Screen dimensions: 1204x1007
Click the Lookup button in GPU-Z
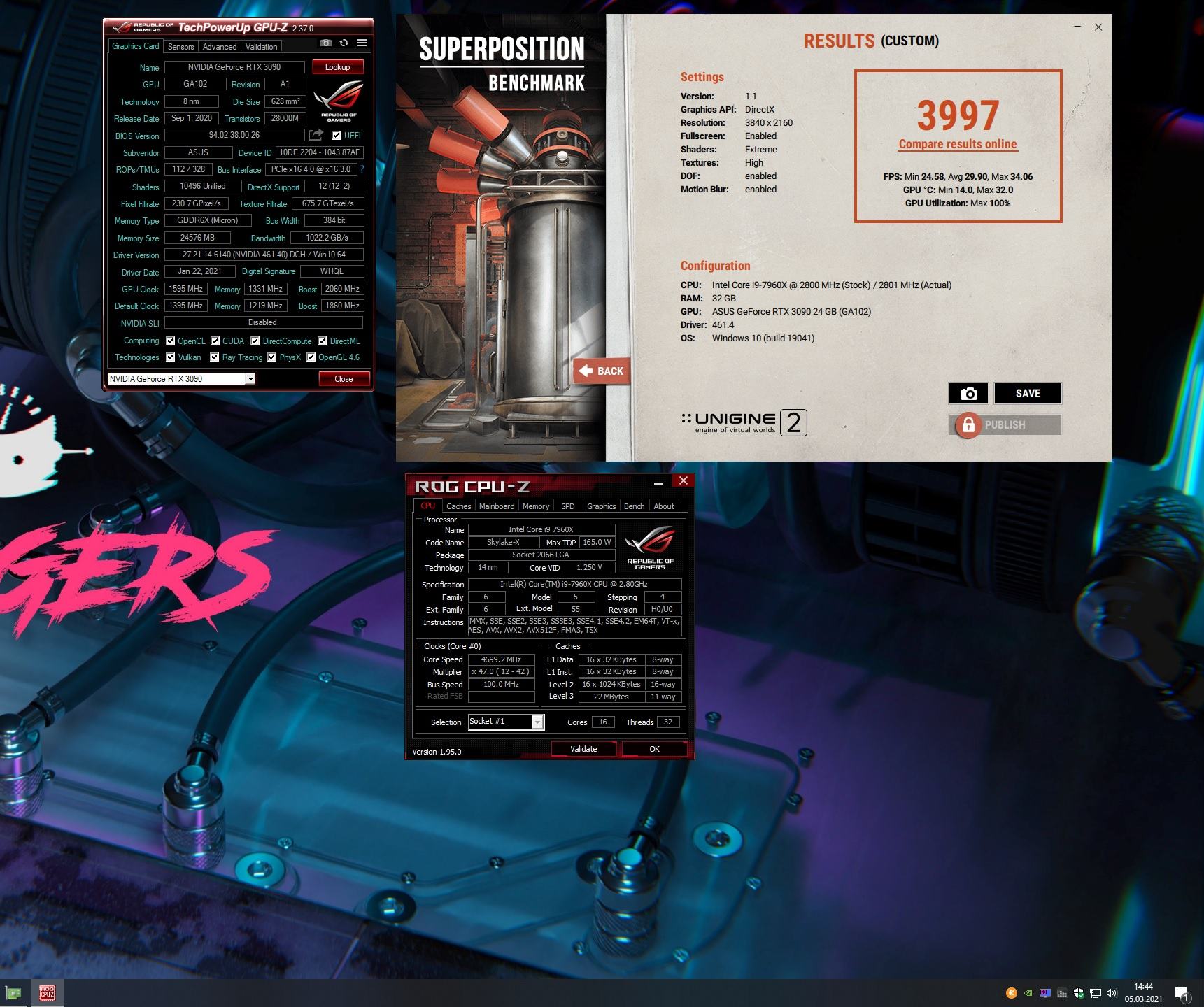337,67
